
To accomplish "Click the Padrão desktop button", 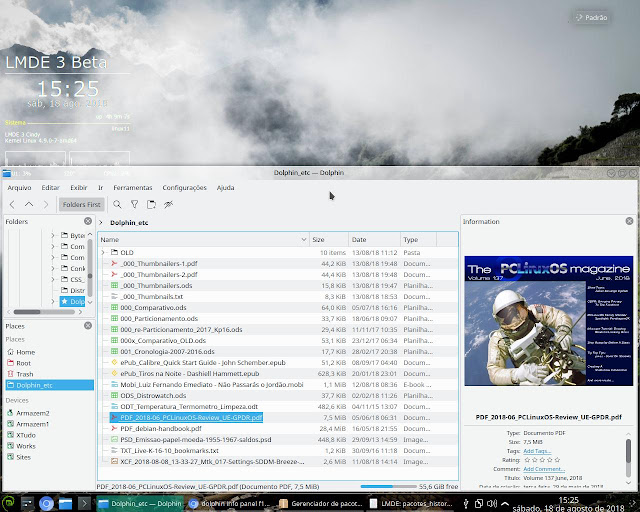I will pyautogui.click(x=591, y=18).
